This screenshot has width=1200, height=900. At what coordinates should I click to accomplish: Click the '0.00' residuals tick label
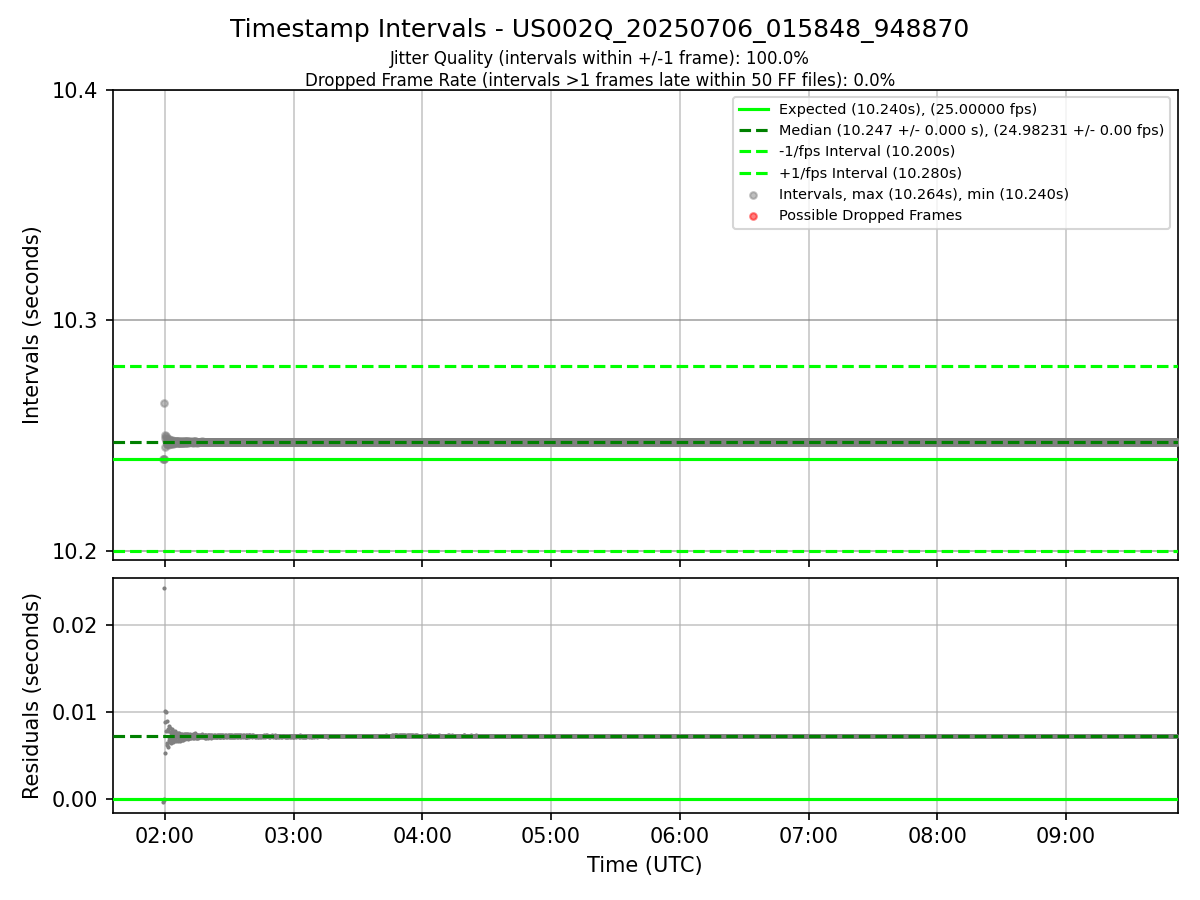75,800
